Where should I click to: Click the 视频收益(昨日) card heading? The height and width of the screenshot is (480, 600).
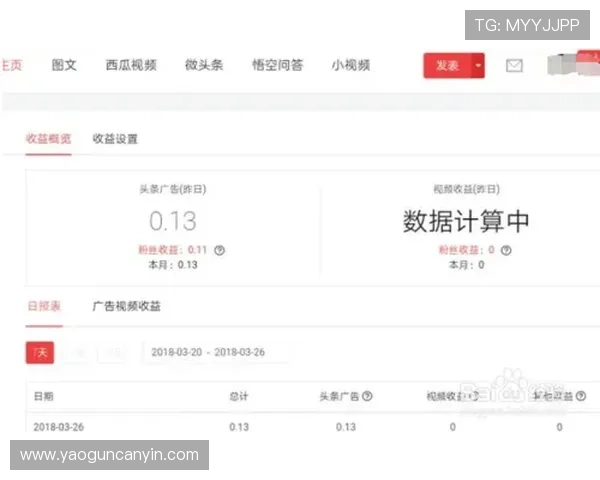[x=466, y=189]
